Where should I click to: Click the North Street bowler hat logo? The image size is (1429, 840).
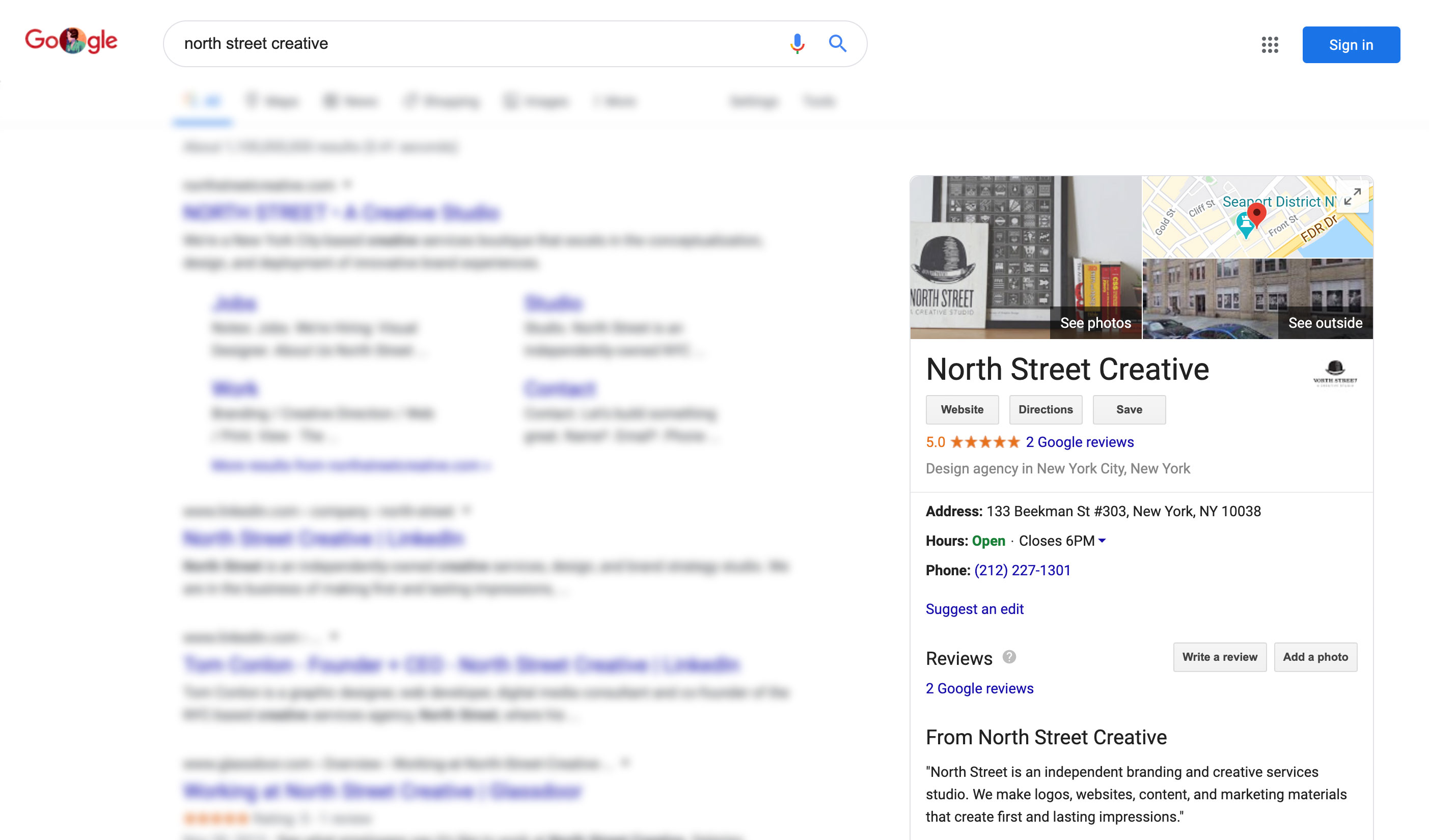pos(1335,373)
